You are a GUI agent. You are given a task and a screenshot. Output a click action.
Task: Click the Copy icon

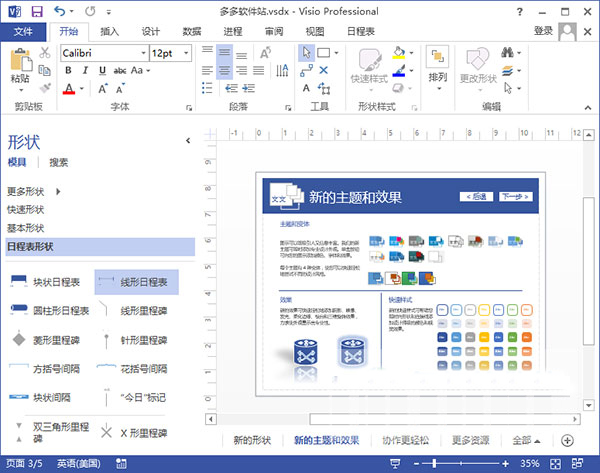pyautogui.click(x=45, y=70)
